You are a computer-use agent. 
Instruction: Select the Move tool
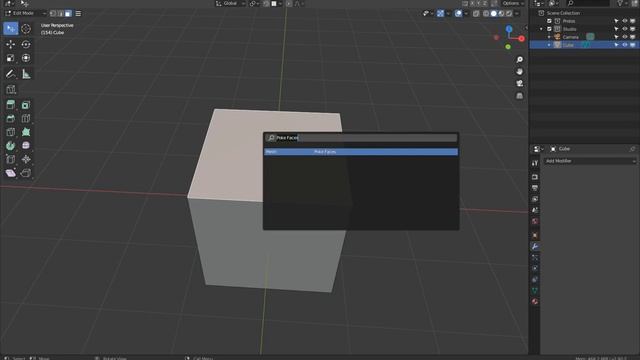click(x=11, y=44)
